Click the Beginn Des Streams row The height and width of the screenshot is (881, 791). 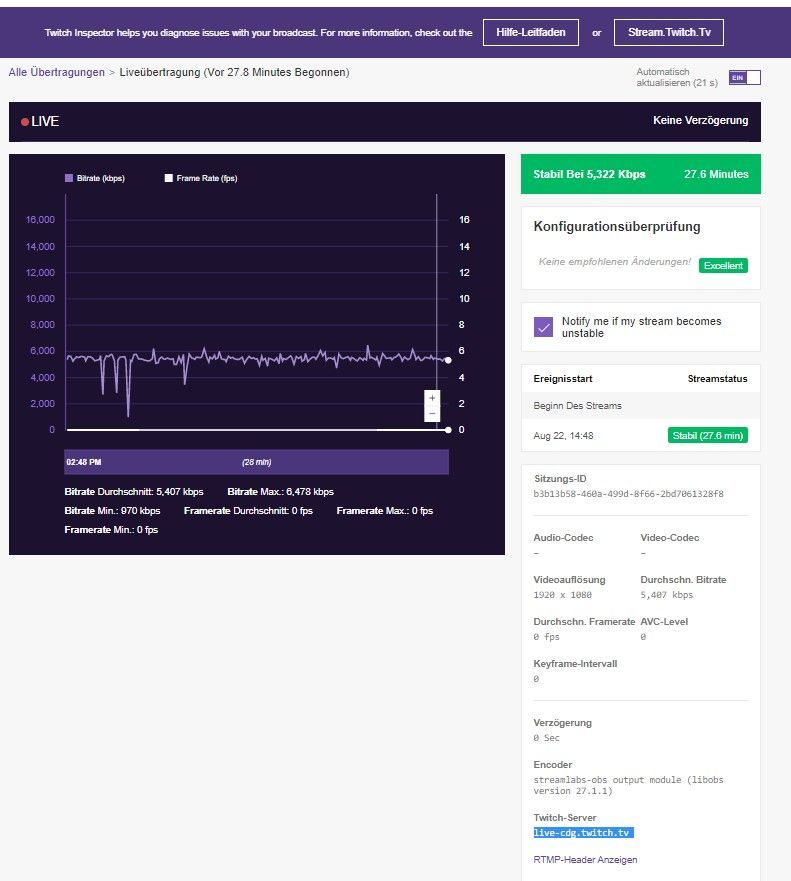click(x=640, y=406)
